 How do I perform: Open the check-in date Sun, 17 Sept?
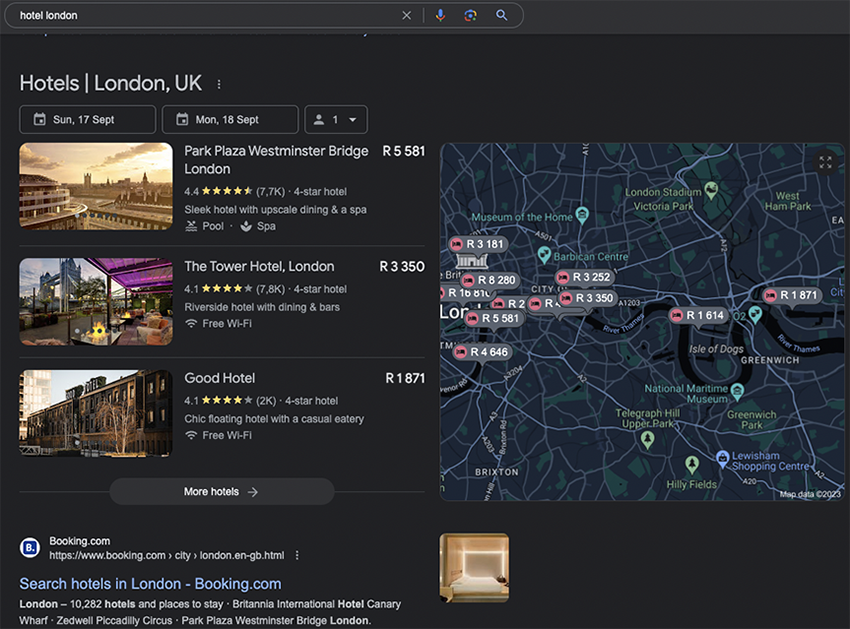pos(87,119)
